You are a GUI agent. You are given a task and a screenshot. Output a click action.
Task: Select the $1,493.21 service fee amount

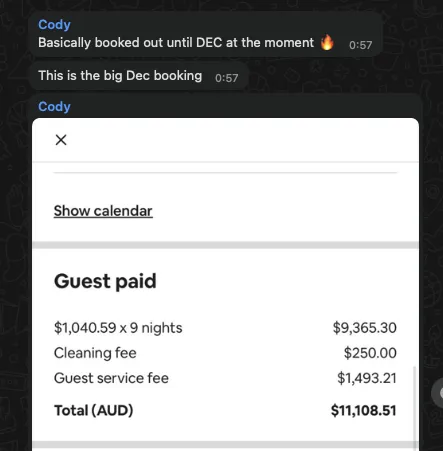pyautogui.click(x=367, y=378)
